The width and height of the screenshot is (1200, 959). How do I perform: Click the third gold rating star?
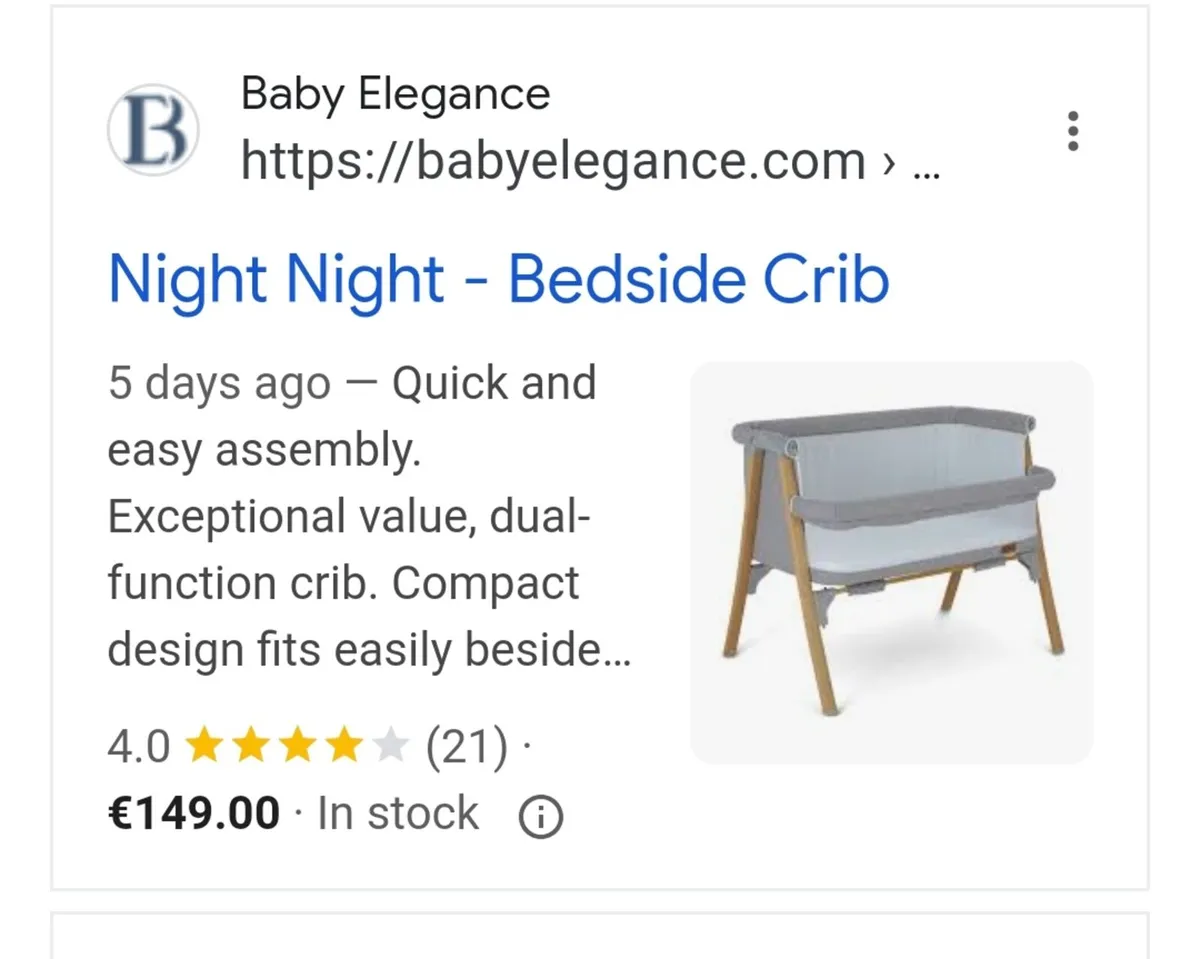click(x=298, y=746)
